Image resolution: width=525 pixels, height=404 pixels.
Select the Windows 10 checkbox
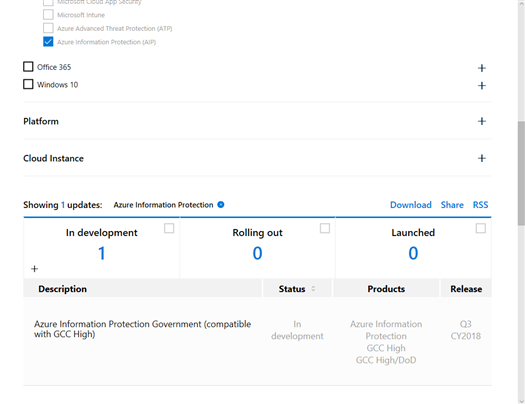tap(28, 84)
